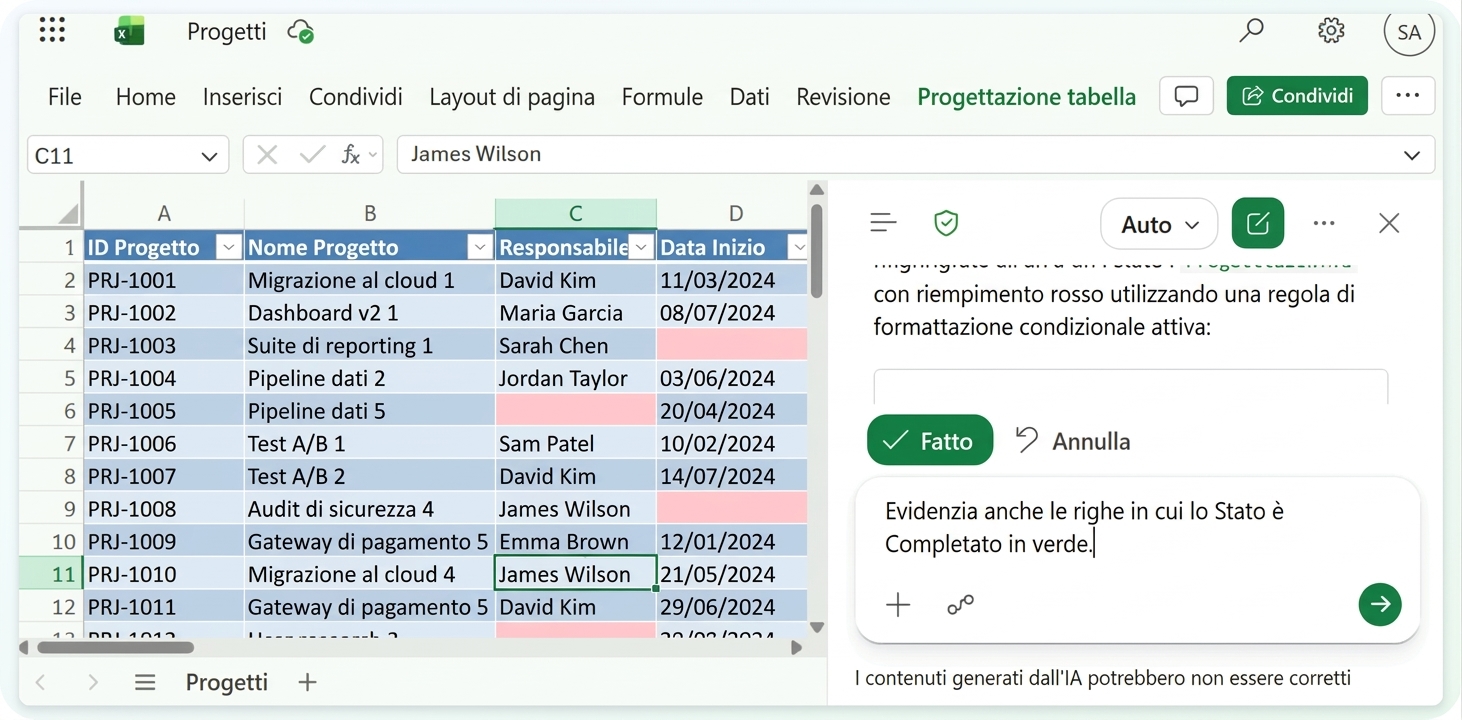
Task: Click the confirm checkmark in formula bar
Action: tap(312, 155)
